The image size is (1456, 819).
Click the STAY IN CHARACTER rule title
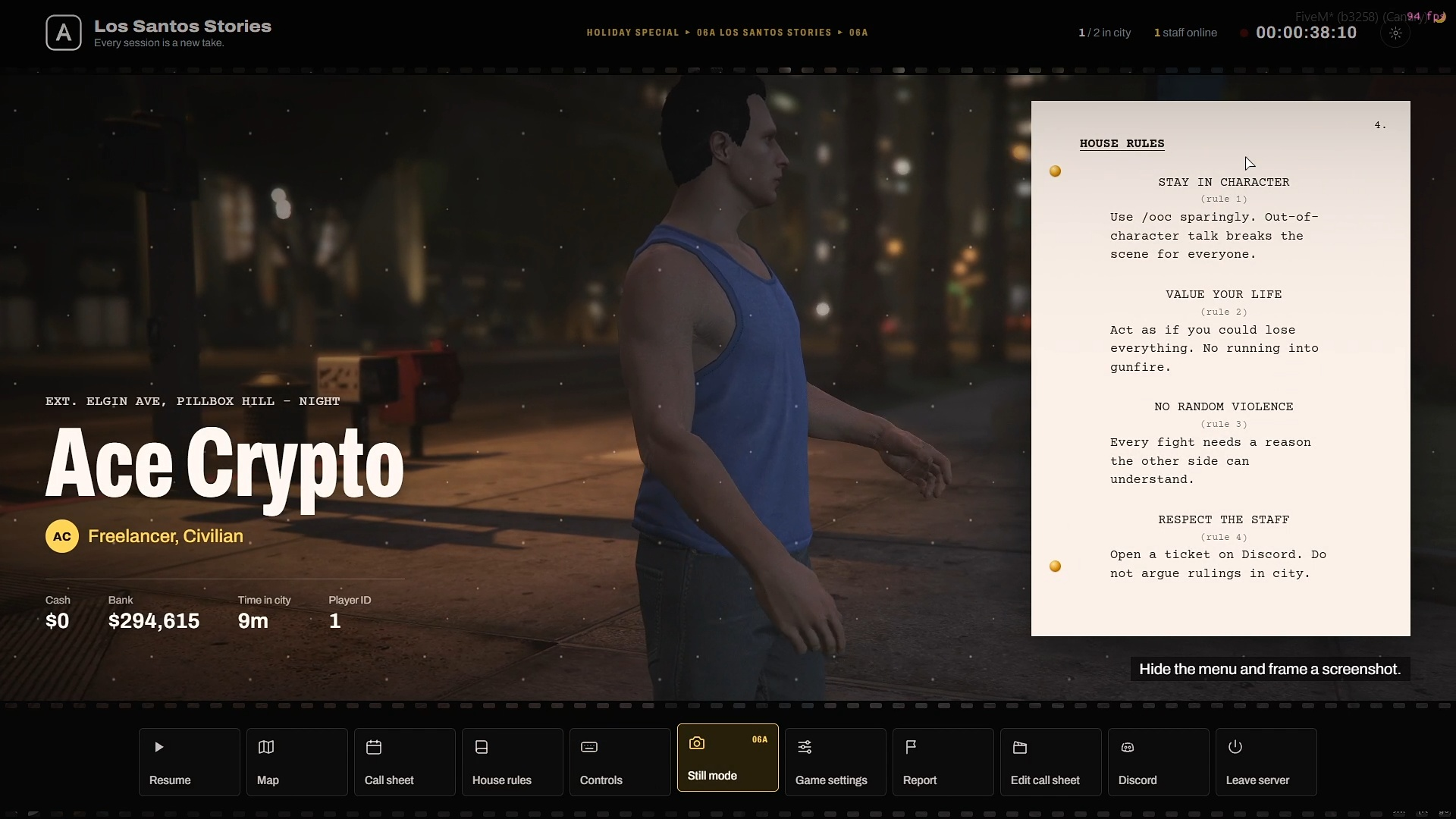tap(1223, 182)
